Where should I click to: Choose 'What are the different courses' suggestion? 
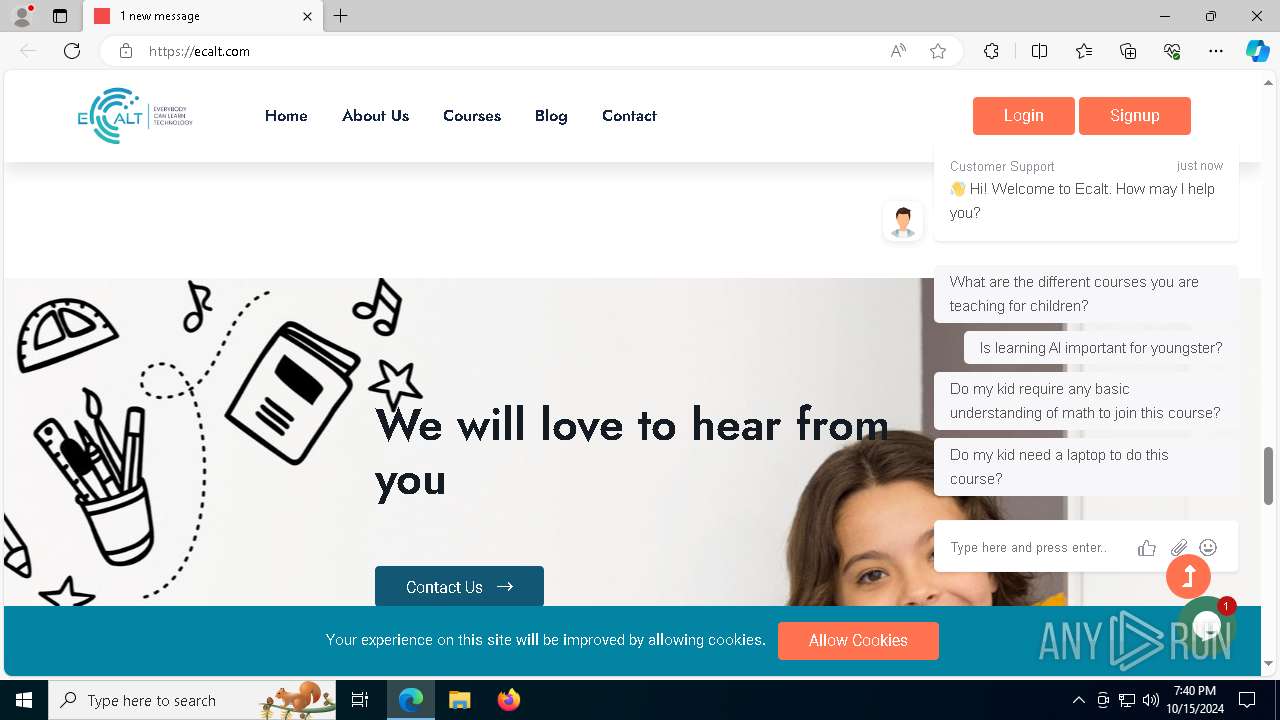click(1086, 294)
